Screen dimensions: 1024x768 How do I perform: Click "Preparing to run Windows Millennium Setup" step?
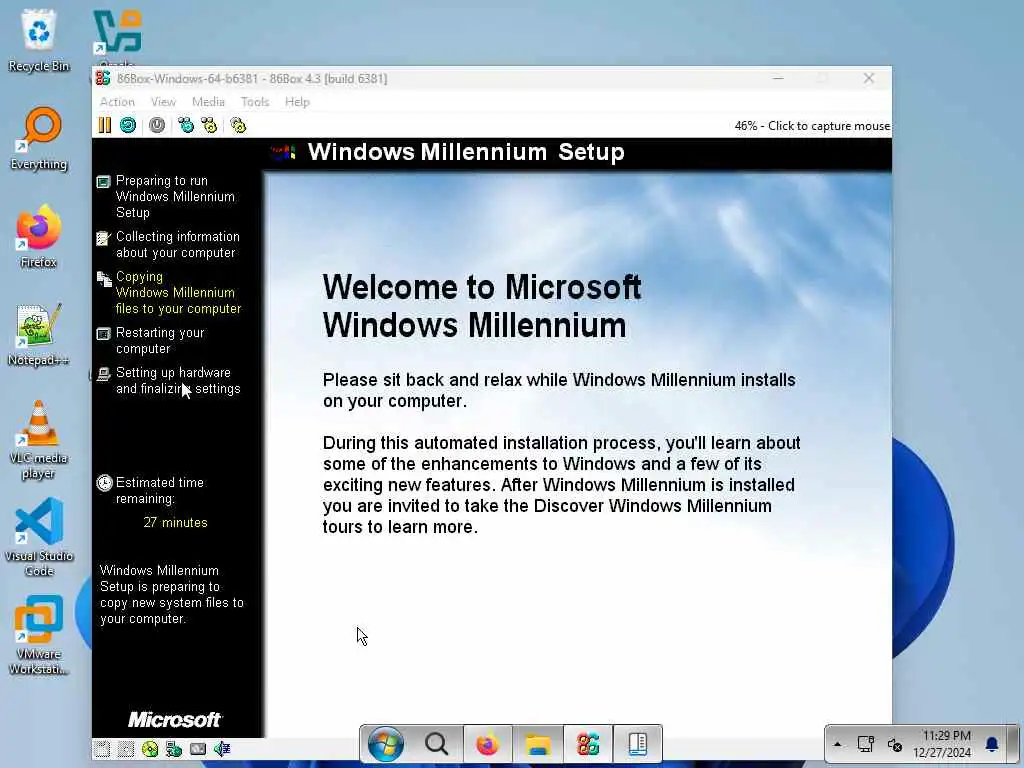(x=175, y=197)
